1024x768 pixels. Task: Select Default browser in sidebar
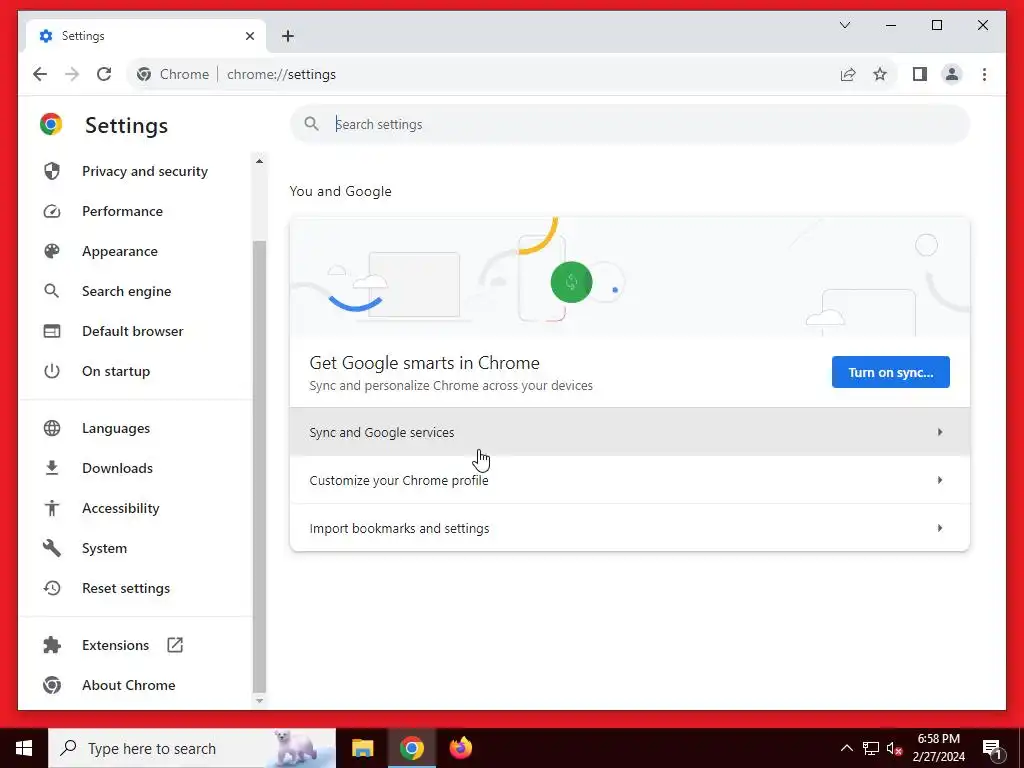point(135,331)
